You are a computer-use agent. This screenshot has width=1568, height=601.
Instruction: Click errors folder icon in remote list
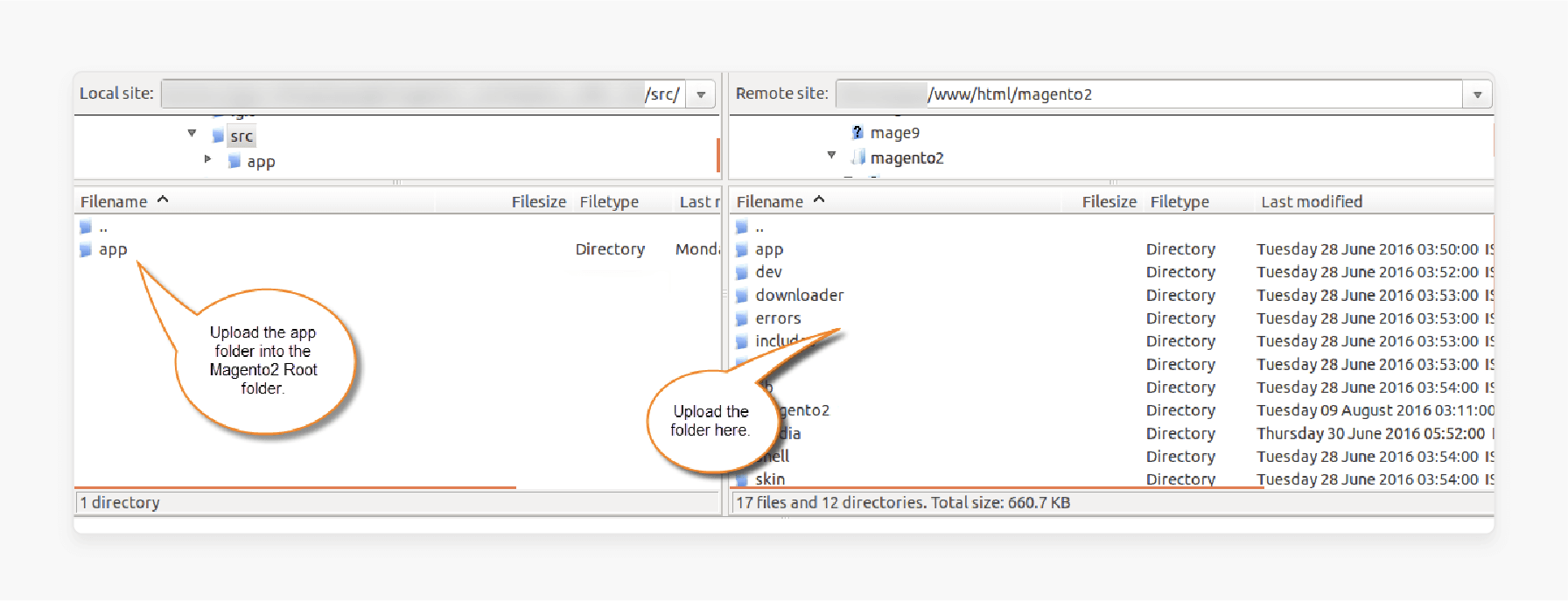coord(742,318)
